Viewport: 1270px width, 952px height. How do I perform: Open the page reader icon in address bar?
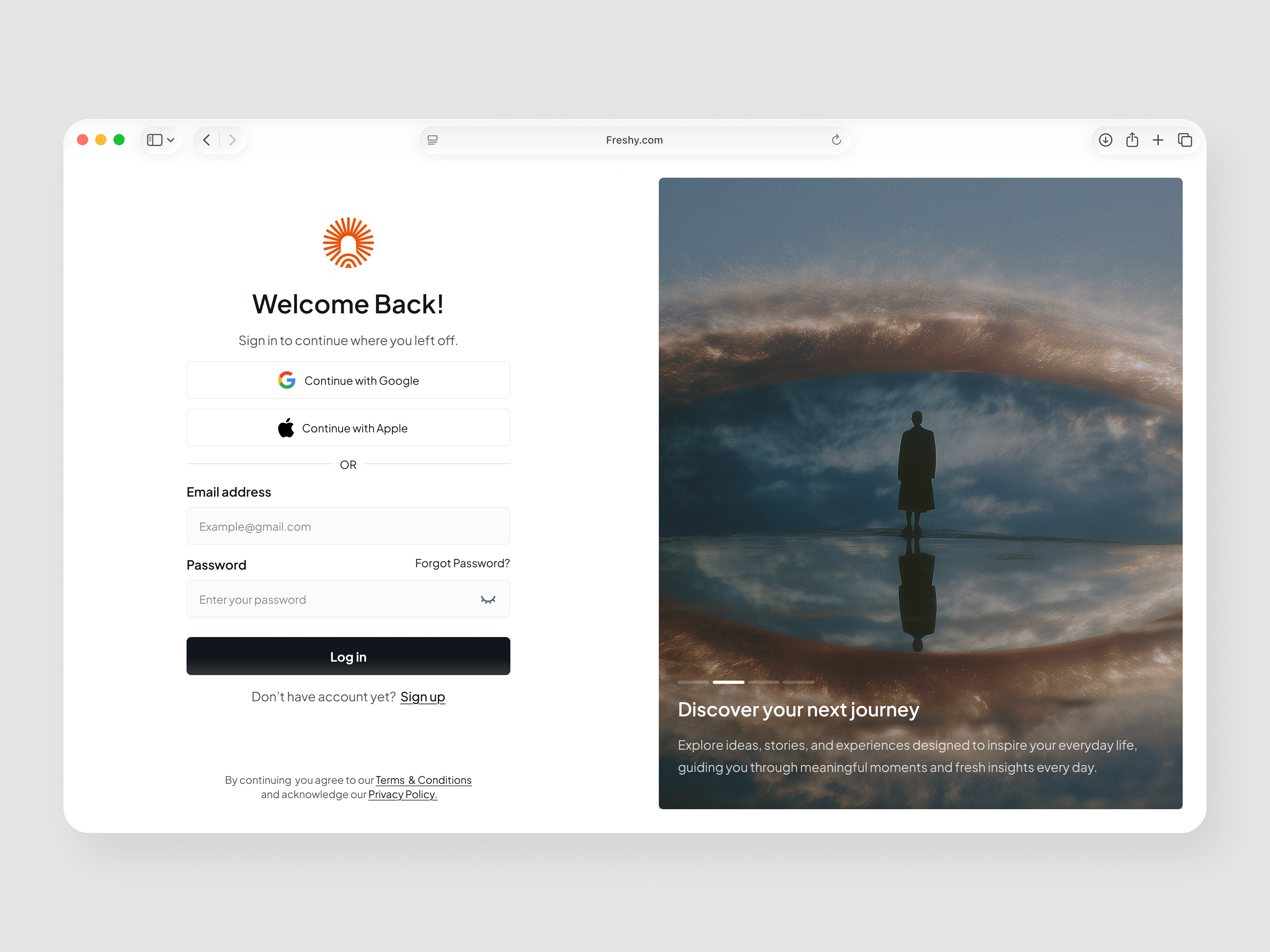point(432,140)
